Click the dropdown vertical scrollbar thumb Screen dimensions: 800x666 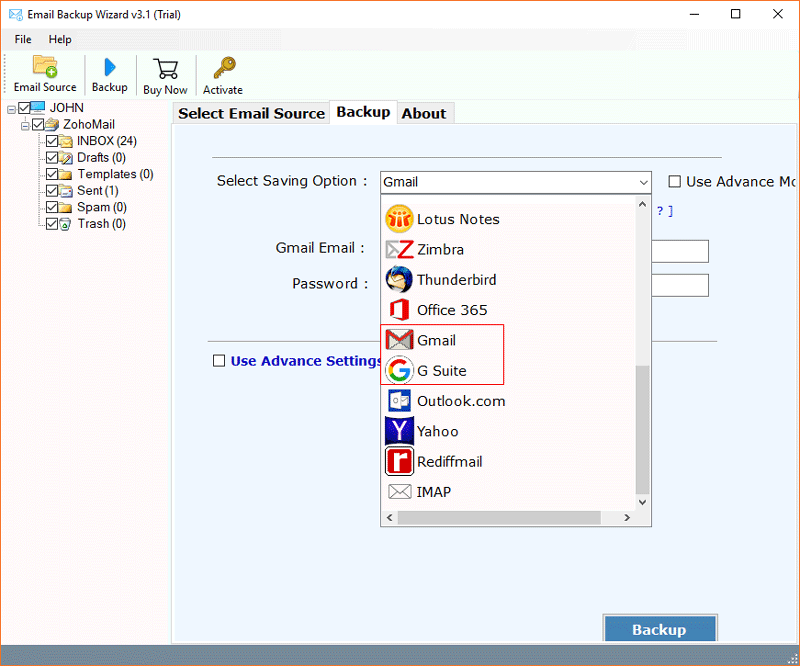pyautogui.click(x=642, y=429)
